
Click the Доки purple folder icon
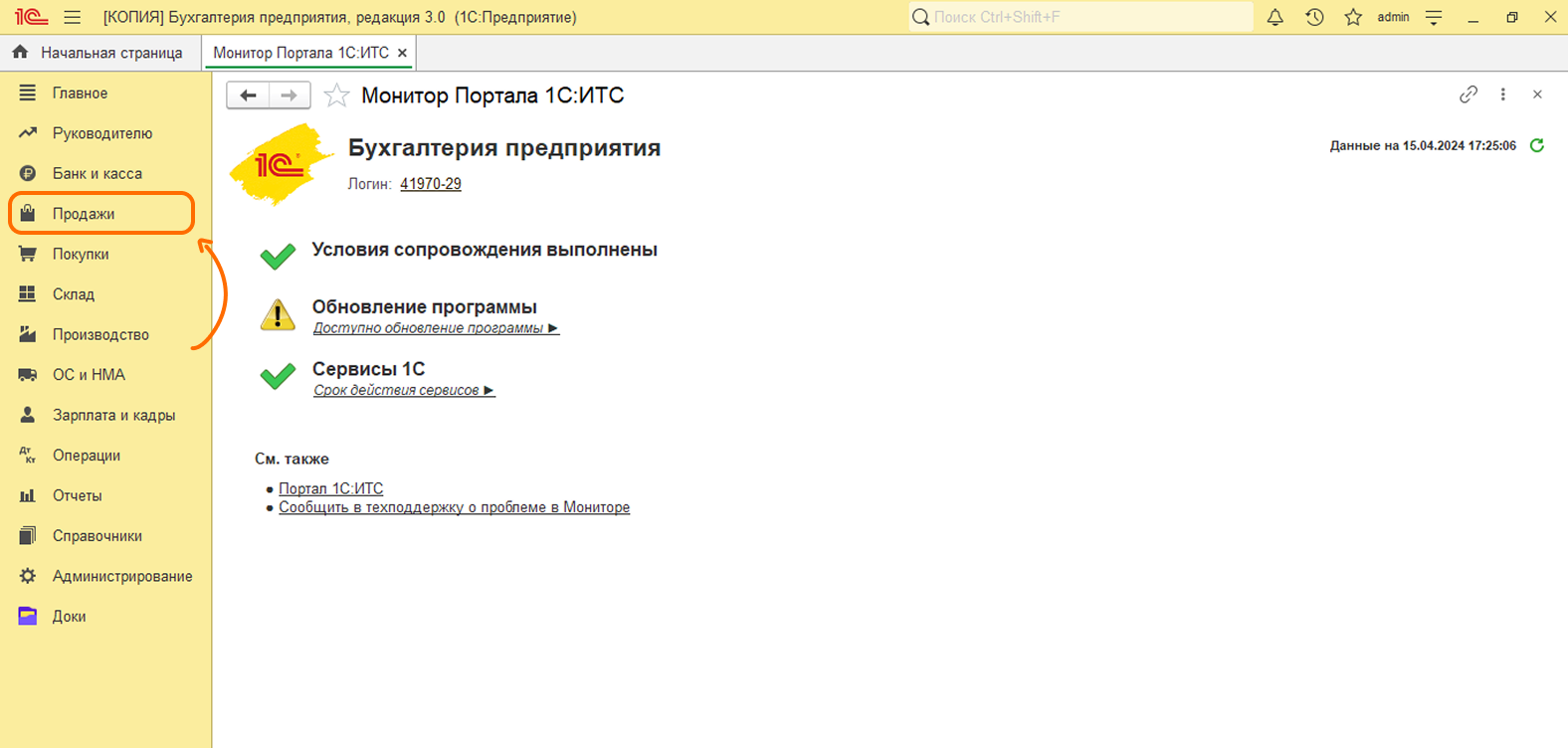tap(28, 617)
